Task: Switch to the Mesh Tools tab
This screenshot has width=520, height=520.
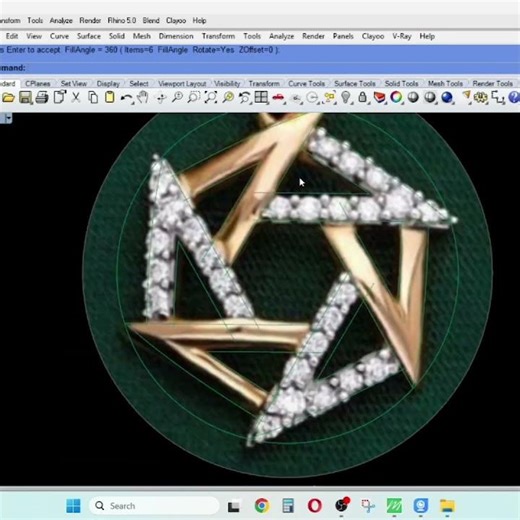Action: pos(445,83)
